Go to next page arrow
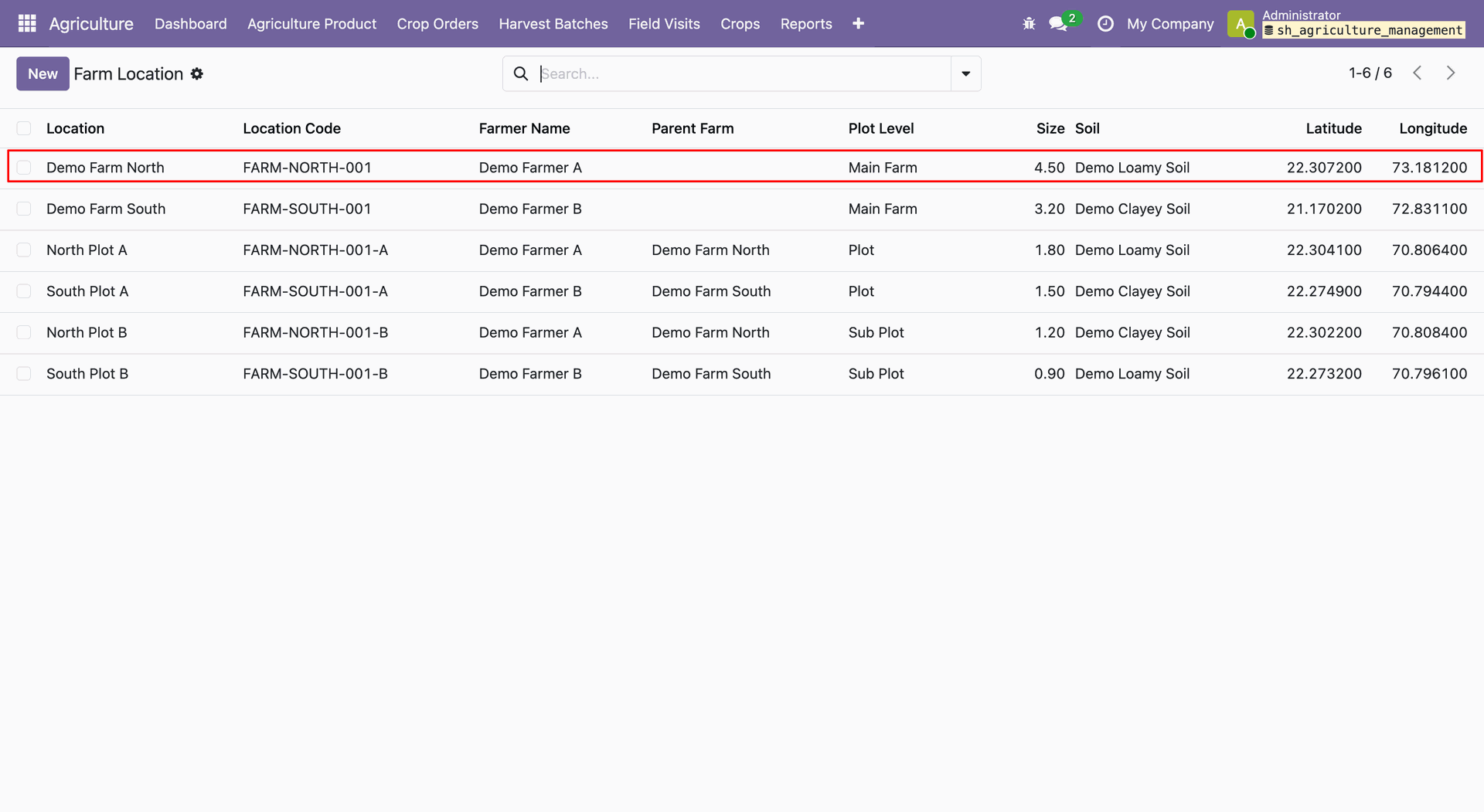The height and width of the screenshot is (812, 1484). point(1451,73)
